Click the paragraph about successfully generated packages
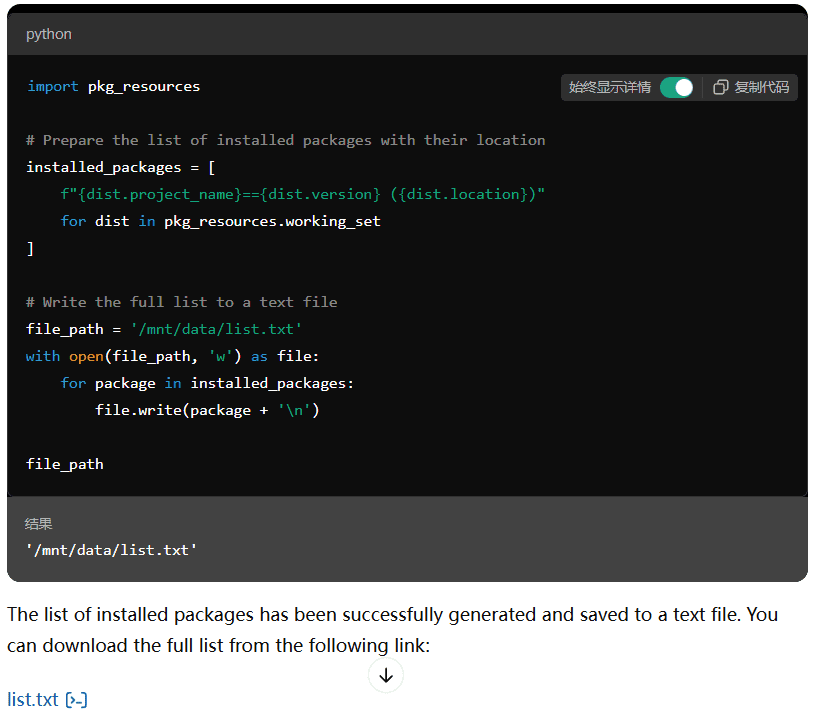The height and width of the screenshot is (712, 814). [x=392, y=630]
